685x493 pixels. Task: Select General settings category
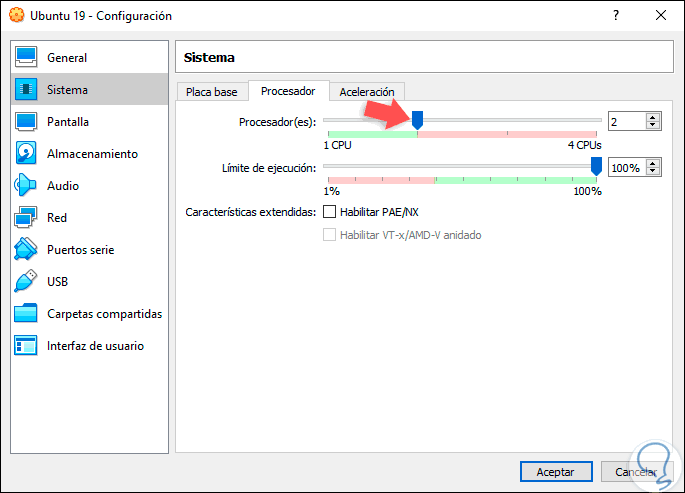[90, 57]
